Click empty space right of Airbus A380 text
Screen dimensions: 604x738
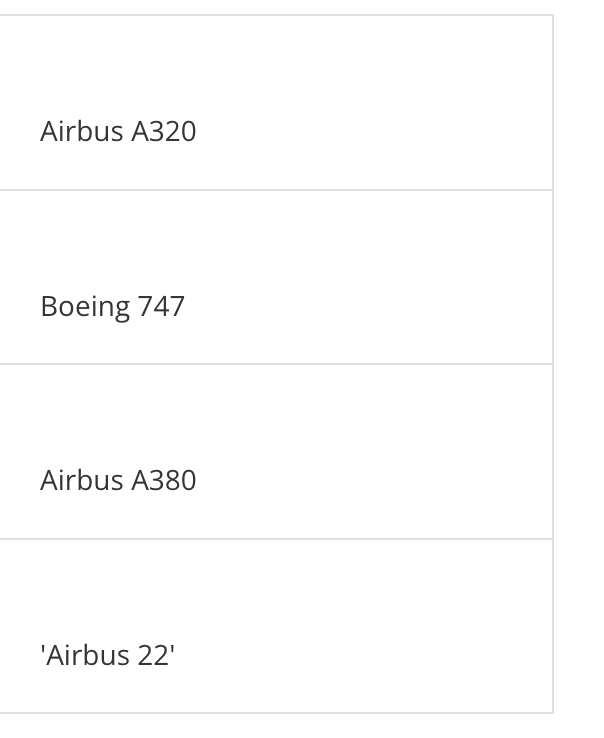(380, 480)
